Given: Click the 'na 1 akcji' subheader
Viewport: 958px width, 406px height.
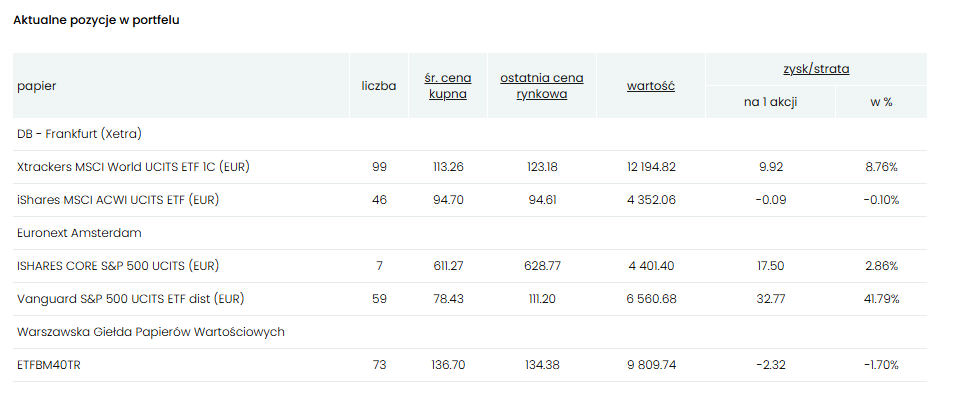Looking at the screenshot, I should (771, 102).
